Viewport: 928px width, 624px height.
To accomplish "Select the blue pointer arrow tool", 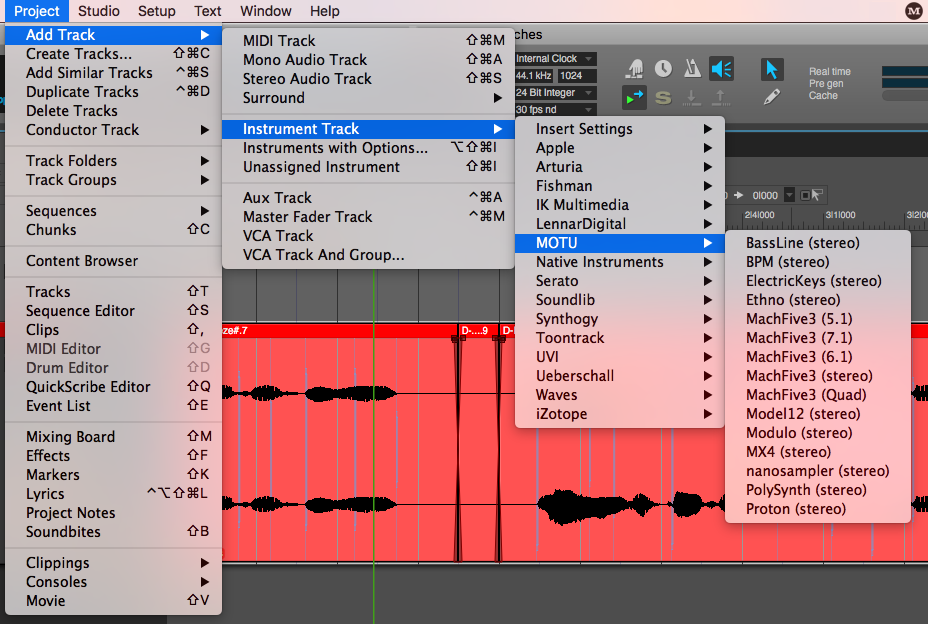I will pyautogui.click(x=771, y=69).
